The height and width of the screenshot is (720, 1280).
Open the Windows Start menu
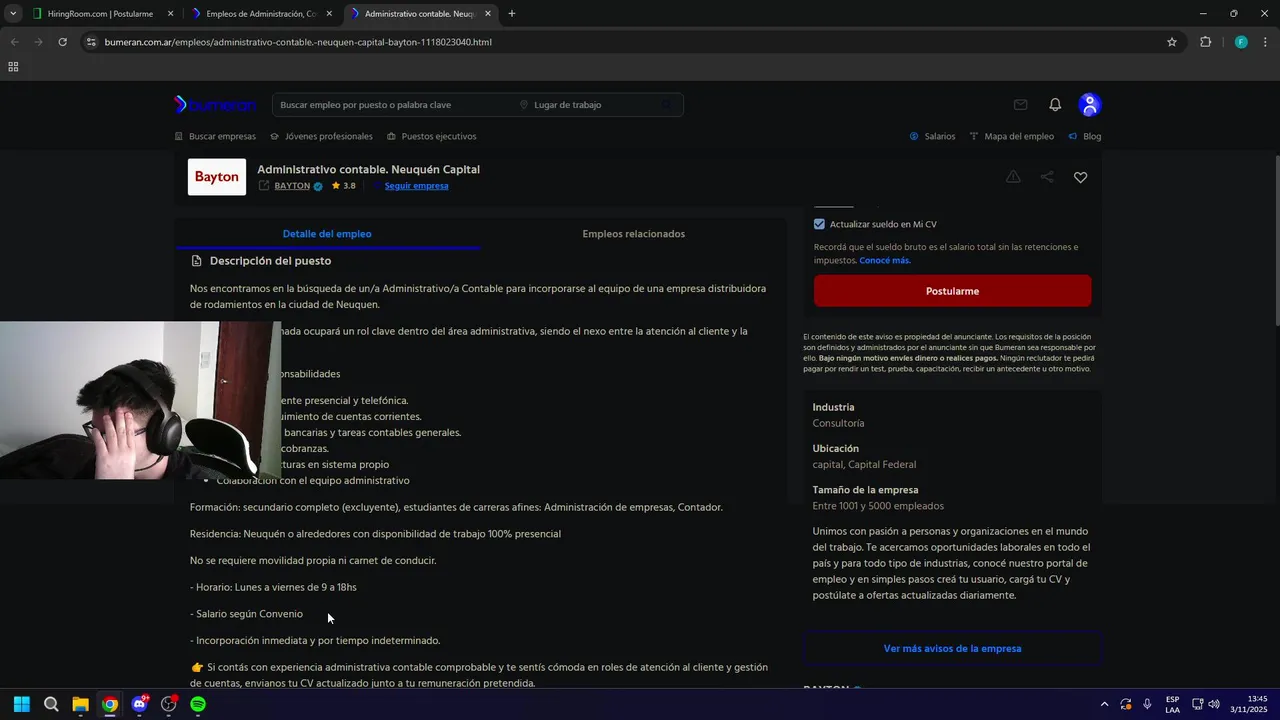21,704
